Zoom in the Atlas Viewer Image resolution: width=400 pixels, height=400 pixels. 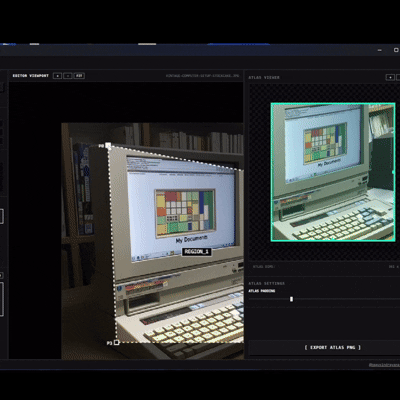click(390, 77)
